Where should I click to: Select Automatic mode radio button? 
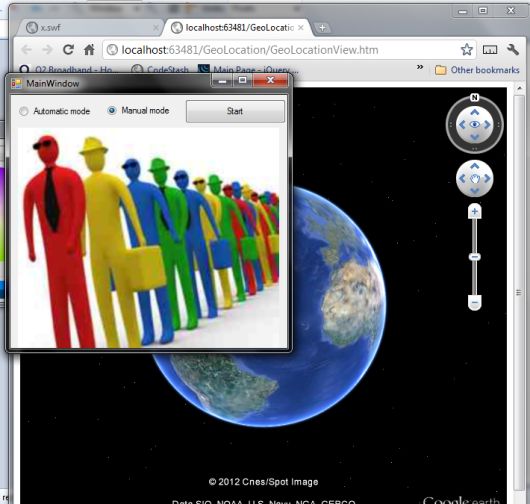click(x=24, y=111)
